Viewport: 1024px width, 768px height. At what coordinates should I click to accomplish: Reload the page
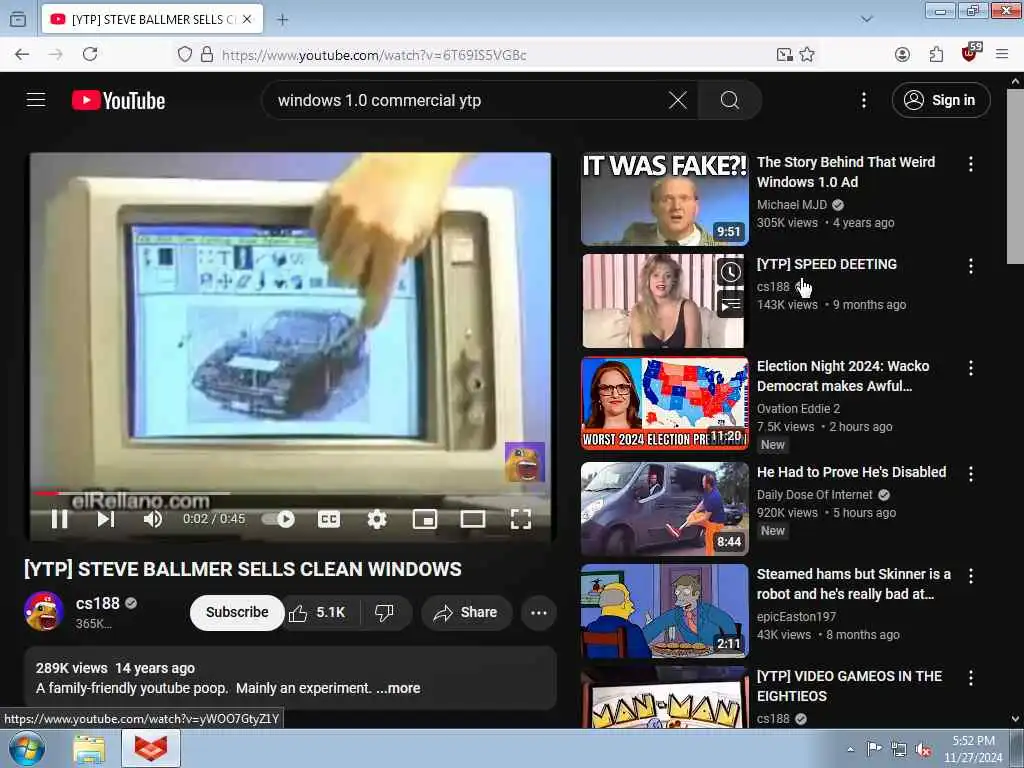pyautogui.click(x=90, y=54)
